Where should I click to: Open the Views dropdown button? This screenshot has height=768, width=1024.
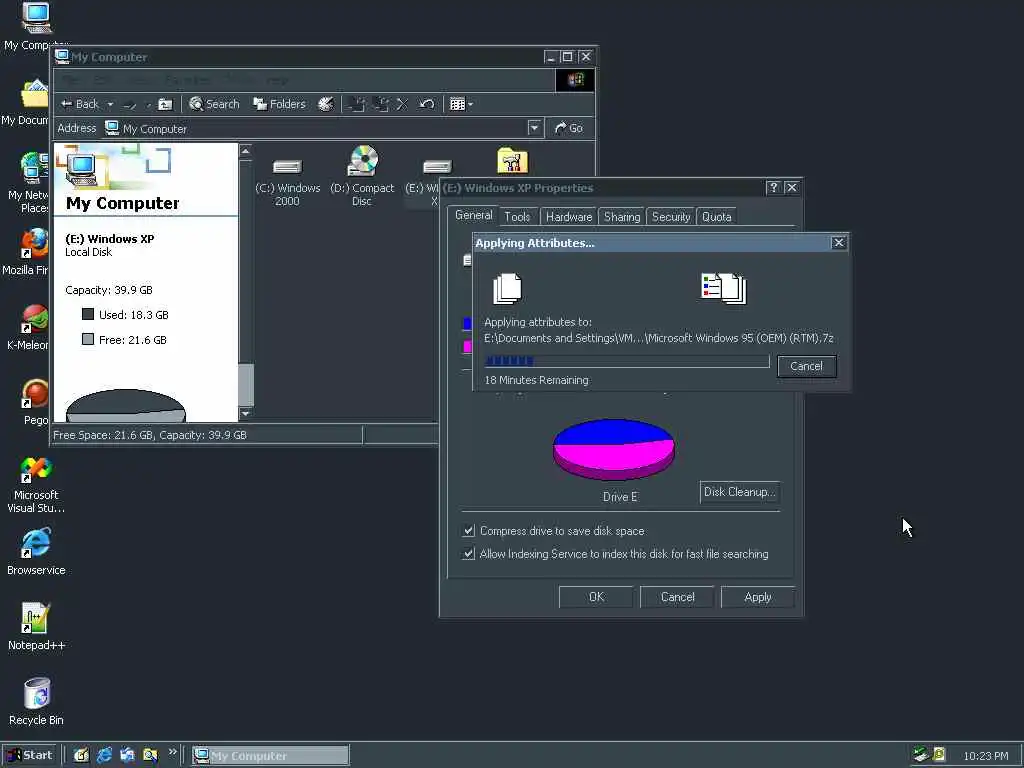click(461, 104)
